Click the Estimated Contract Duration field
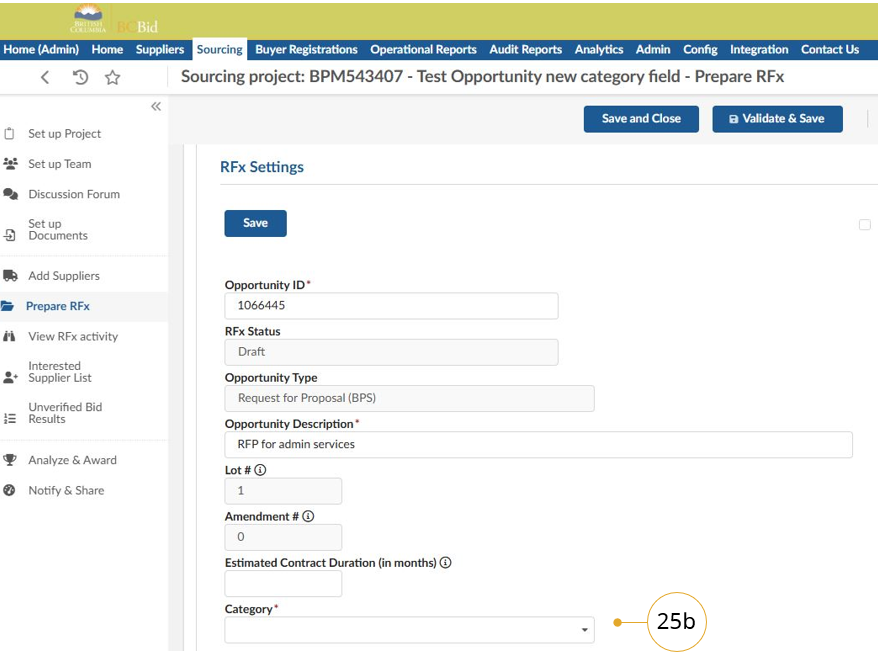The width and height of the screenshot is (878, 662). point(283,584)
